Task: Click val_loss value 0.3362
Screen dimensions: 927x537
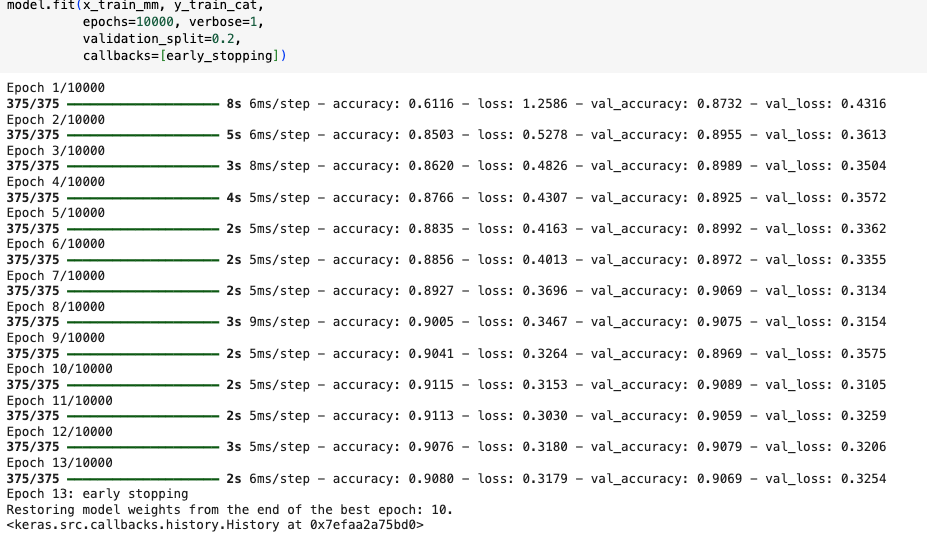Action: tap(863, 229)
